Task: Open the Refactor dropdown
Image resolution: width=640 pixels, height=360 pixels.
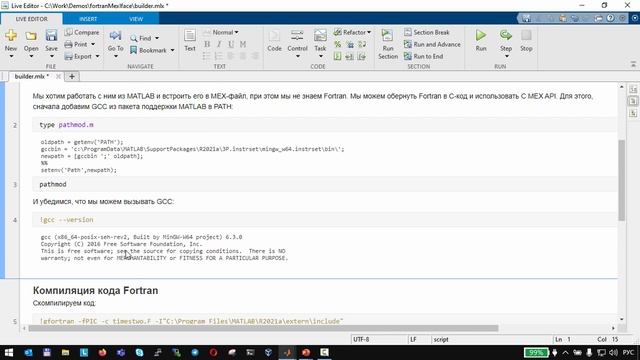Action: [x=352, y=32]
